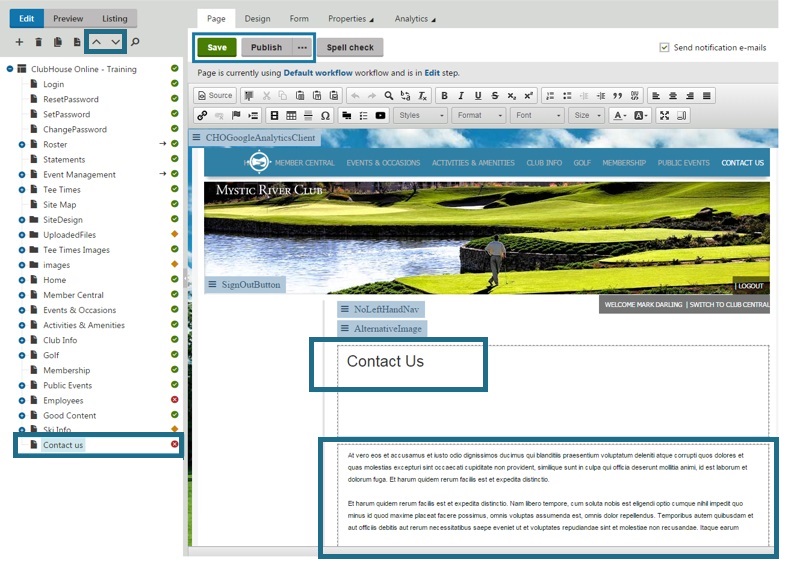Screen dimensions: 787x566
Task: Insert a table using the table icon
Action: point(292,116)
